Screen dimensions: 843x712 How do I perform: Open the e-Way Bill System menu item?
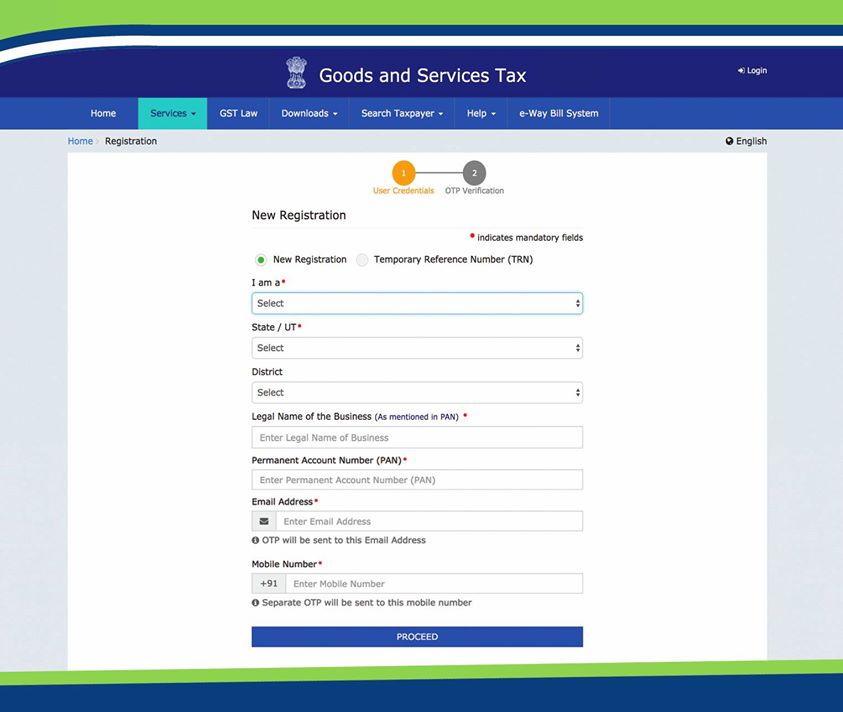tap(559, 113)
